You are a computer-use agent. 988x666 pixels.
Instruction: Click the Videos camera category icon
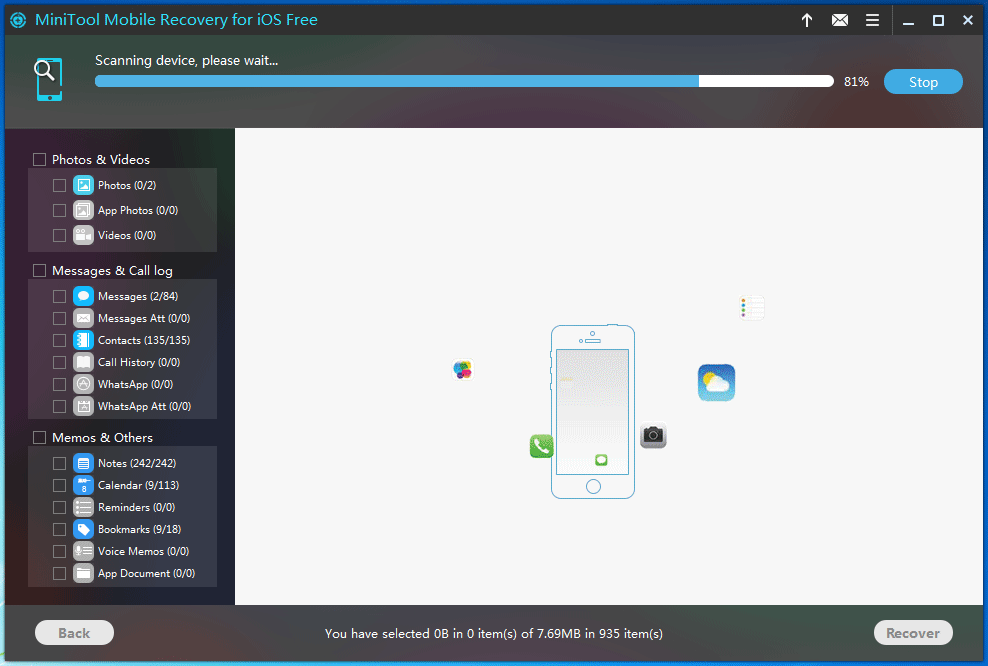[x=83, y=235]
